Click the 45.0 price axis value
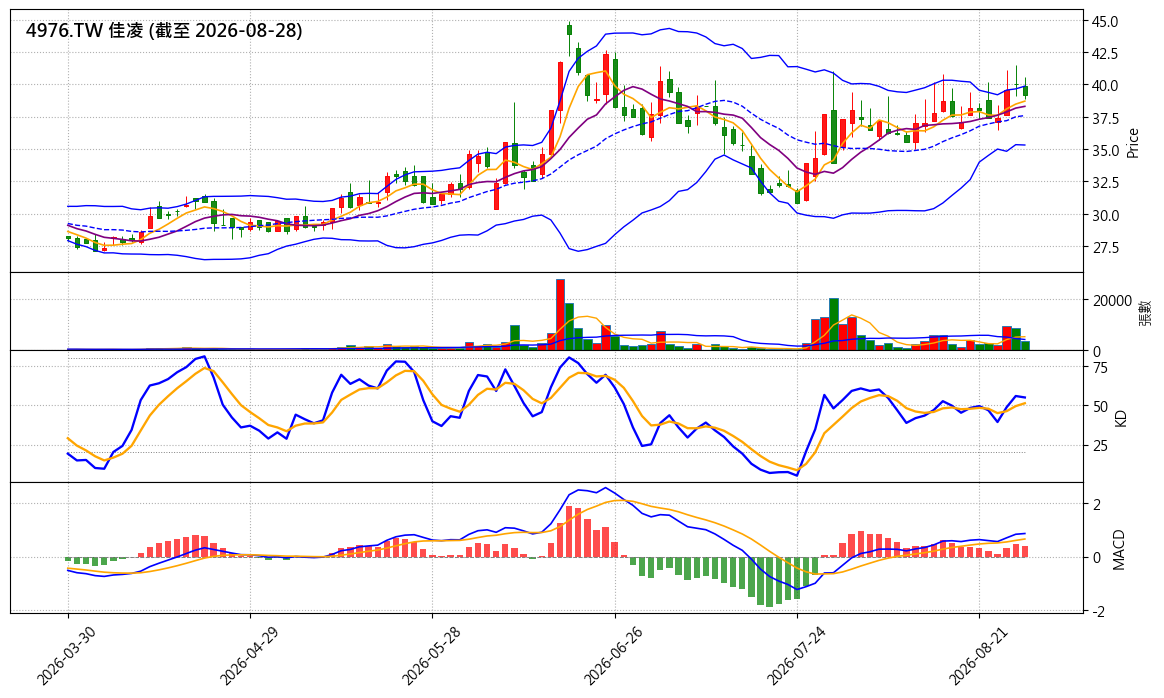 click(x=1105, y=22)
